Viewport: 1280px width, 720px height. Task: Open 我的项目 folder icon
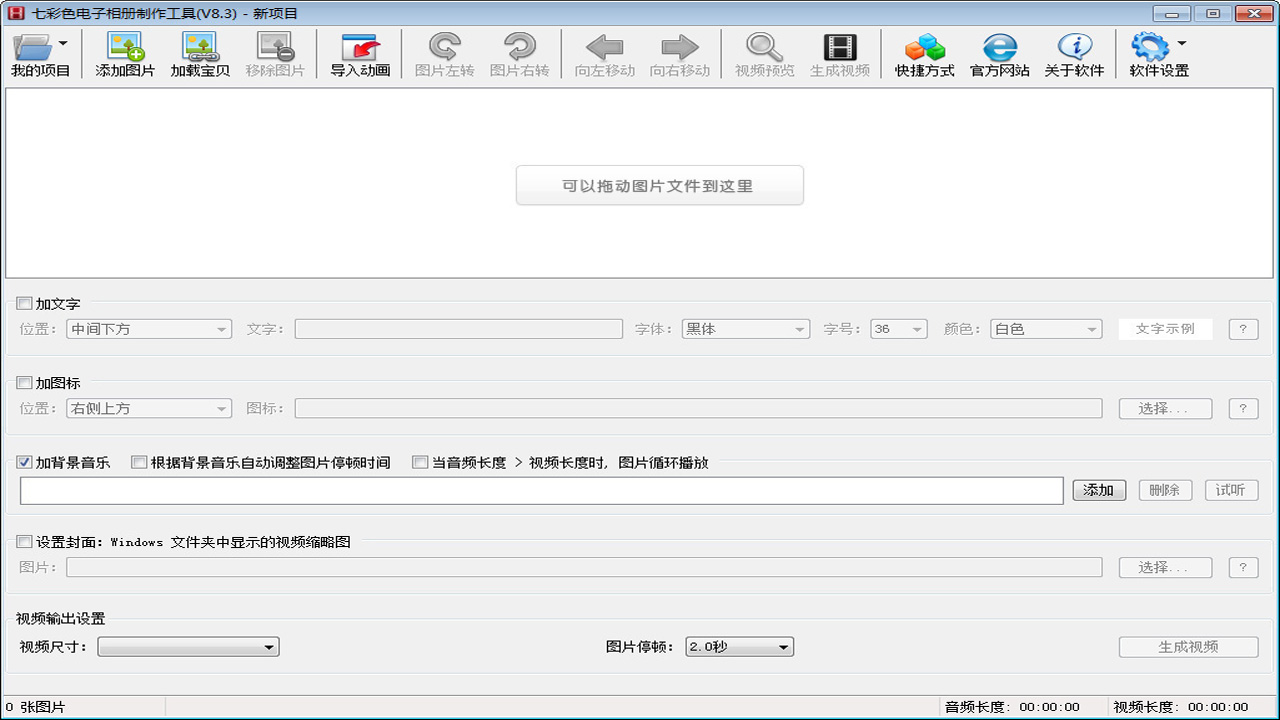click(35, 48)
